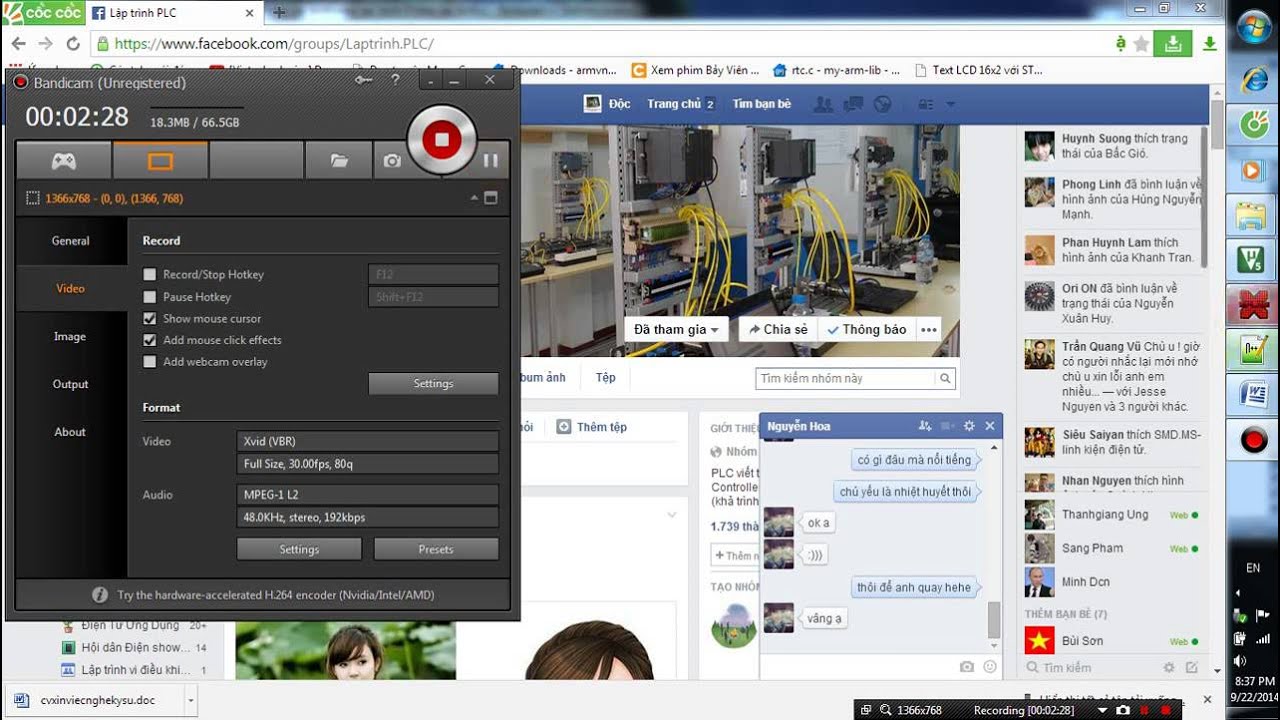Enable Pause Hotkey checkbox
The height and width of the screenshot is (720, 1280).
[x=150, y=297]
